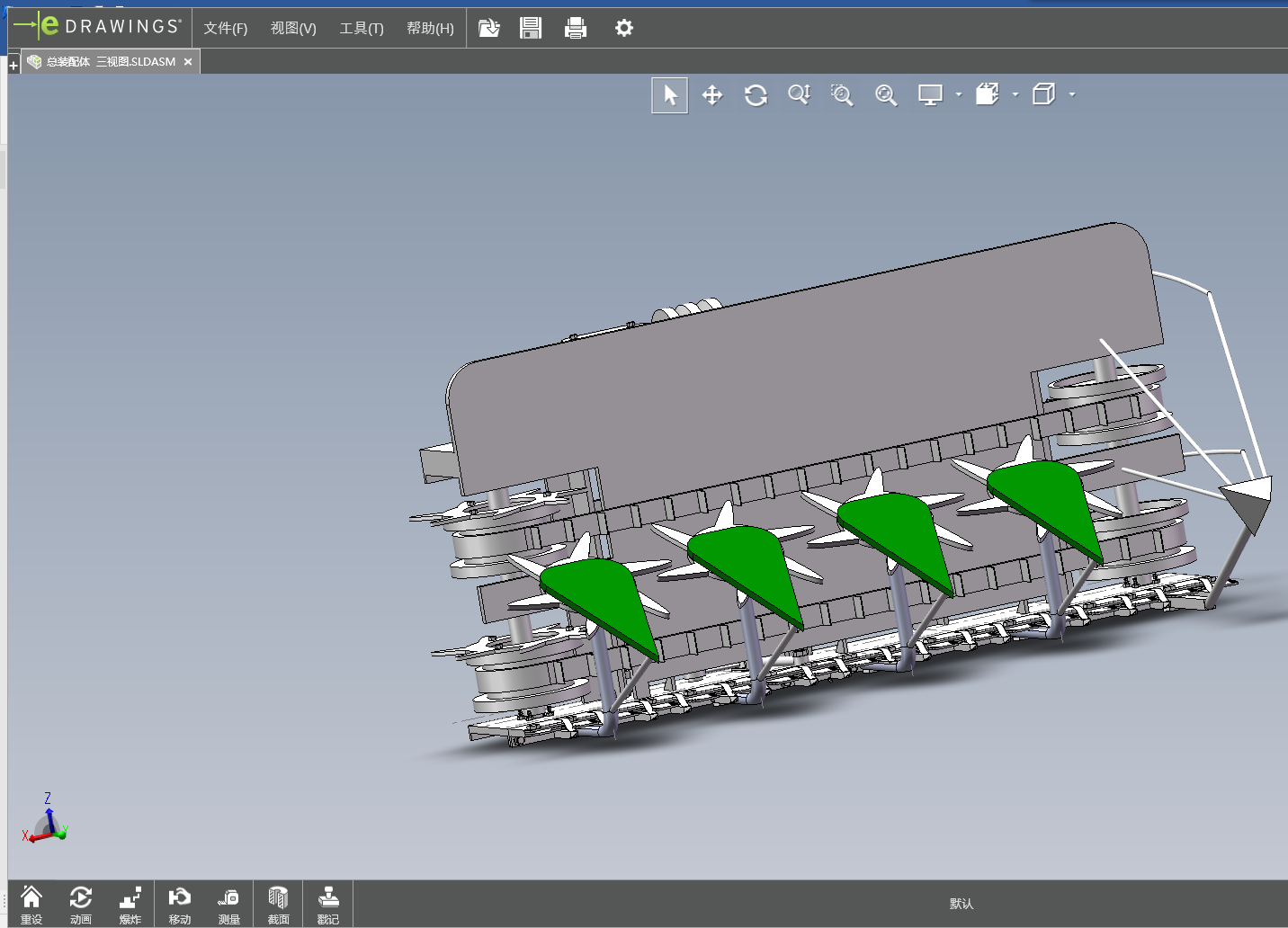Screen dimensions: 1288x928
Task: Click the 测量 measure button
Action: click(228, 904)
